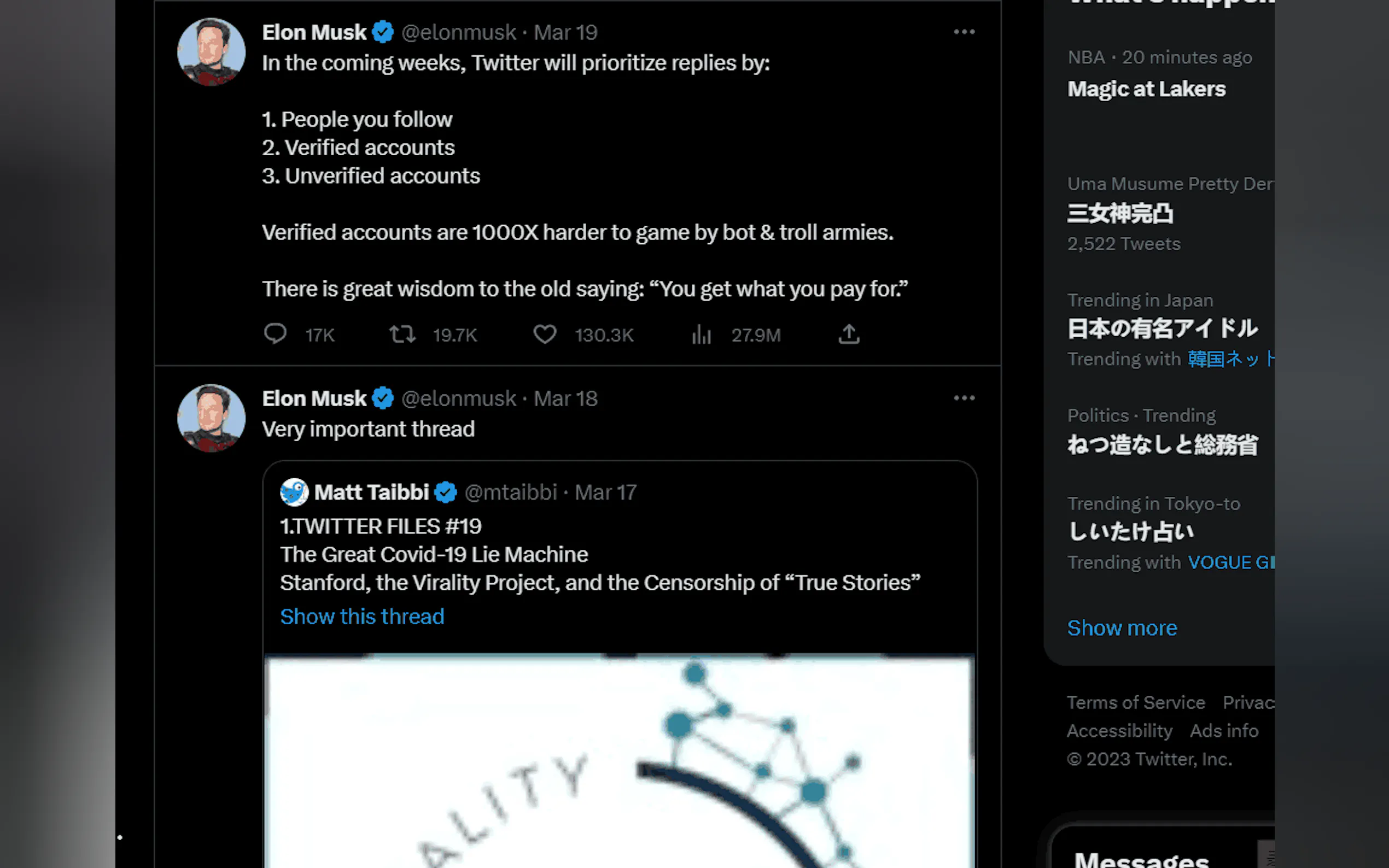Click the reply icon on the Mar 19 tweet
Screen dimensions: 1389x868
point(275,334)
